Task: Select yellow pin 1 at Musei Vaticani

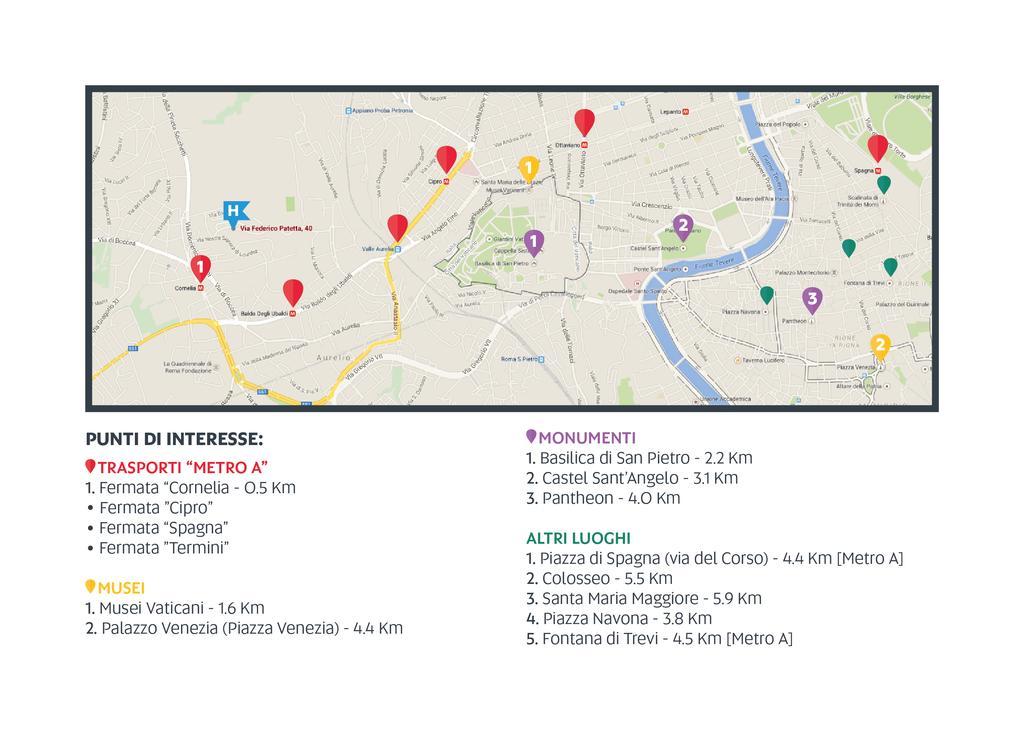Action: tap(528, 168)
